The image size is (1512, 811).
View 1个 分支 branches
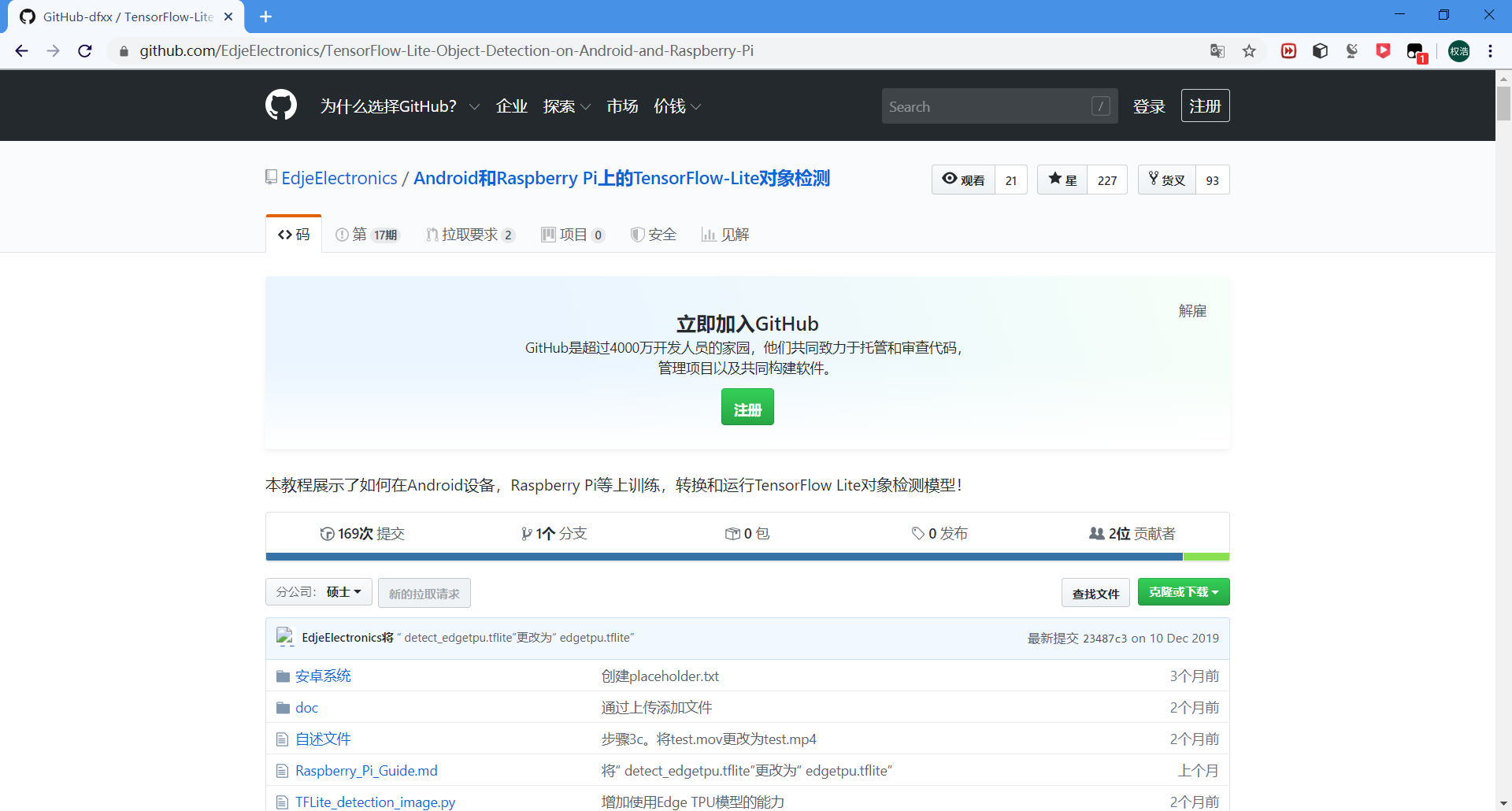(554, 534)
